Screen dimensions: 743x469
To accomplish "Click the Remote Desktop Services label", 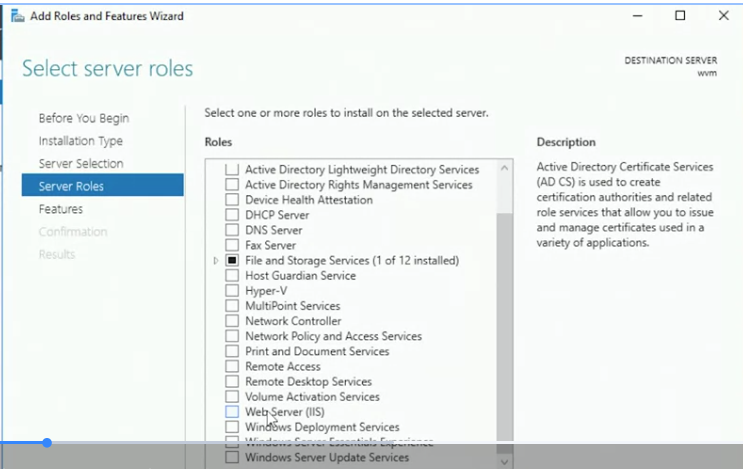I will (308, 381).
